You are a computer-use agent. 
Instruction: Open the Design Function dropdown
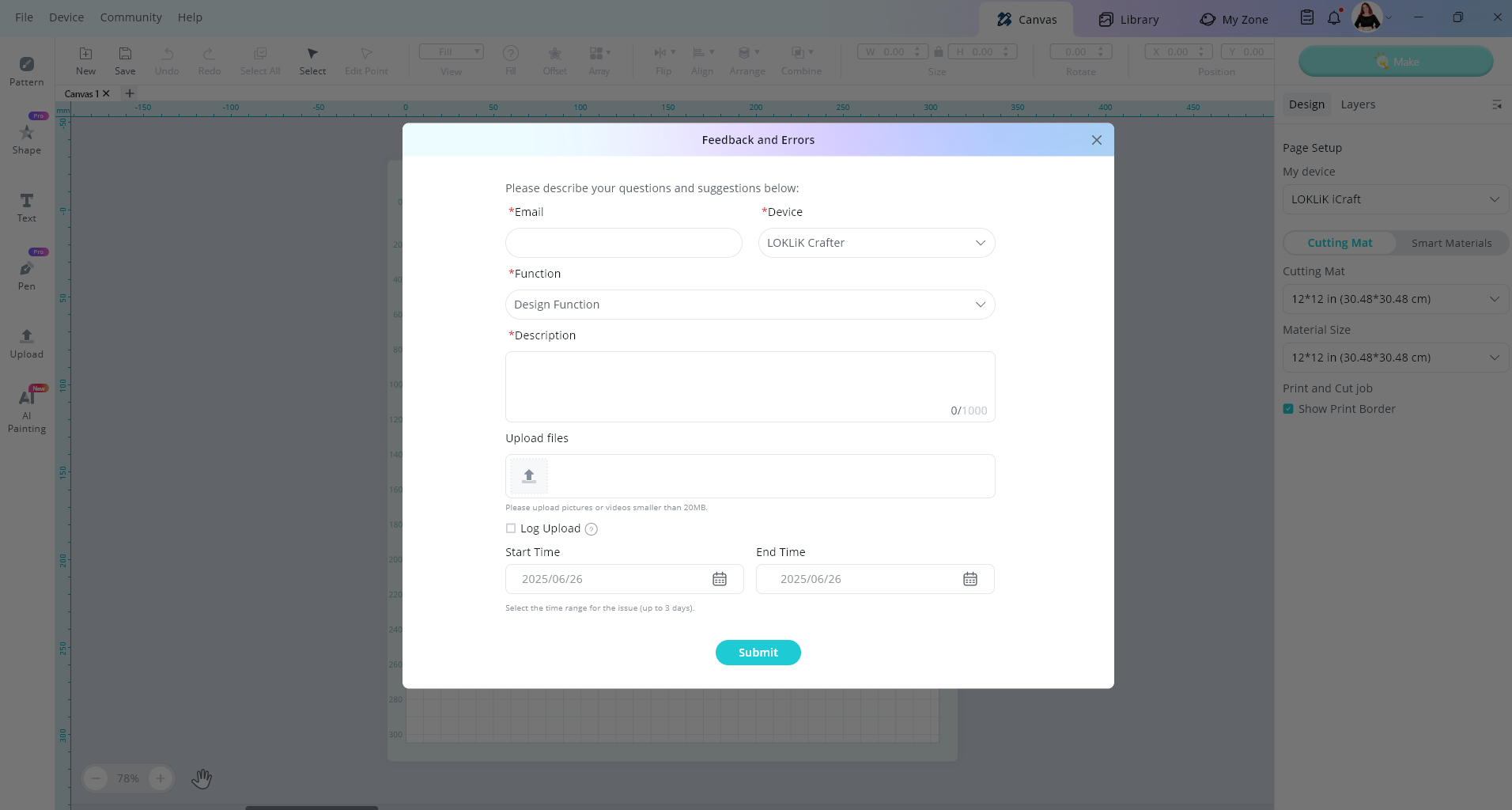(750, 305)
